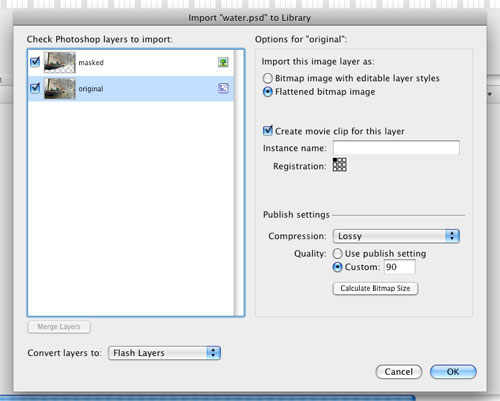The image size is (500, 401).
Task: Select Use publish setting quality option
Action: [337, 254]
